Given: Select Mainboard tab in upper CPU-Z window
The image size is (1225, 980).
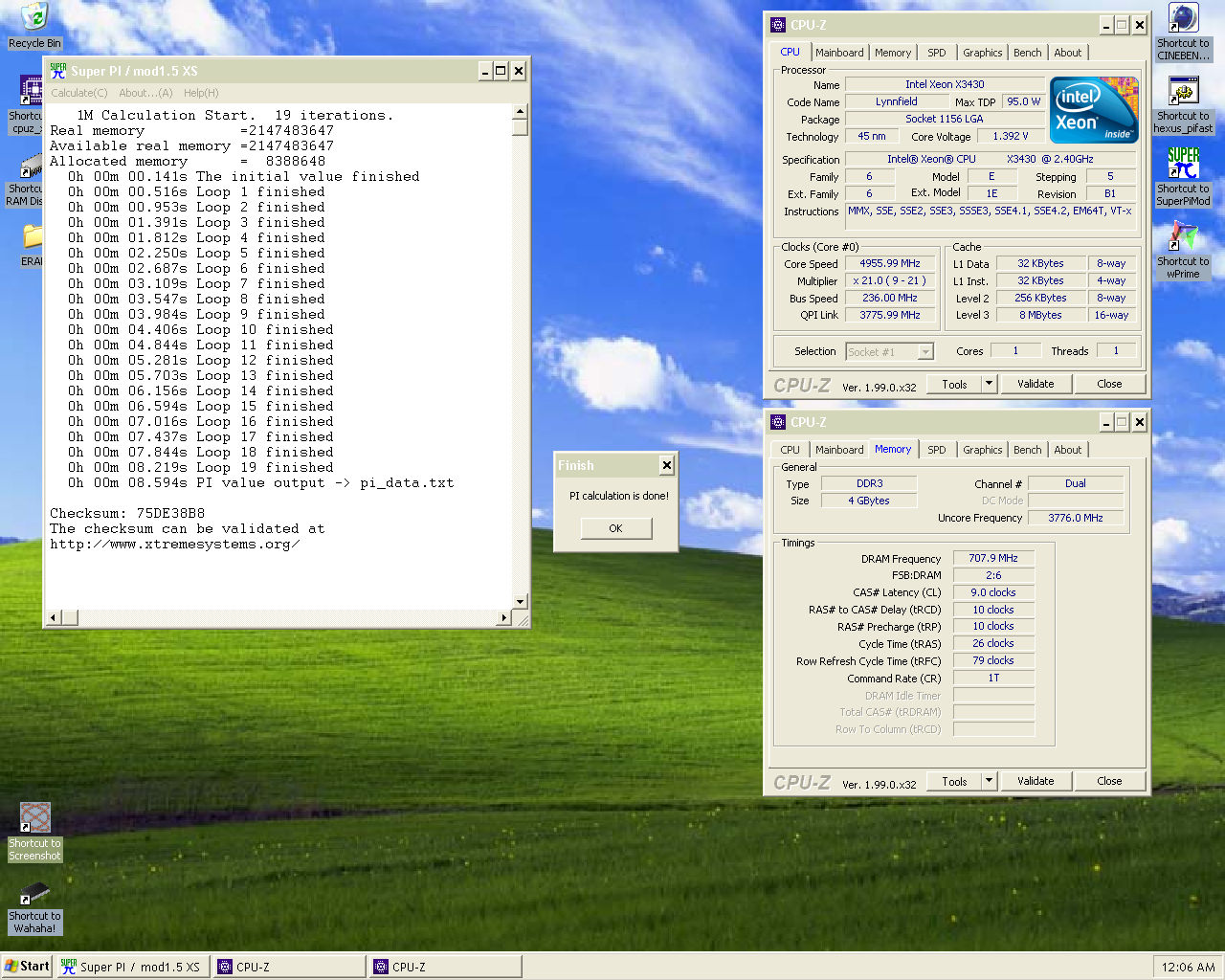Looking at the screenshot, I should pos(839,53).
